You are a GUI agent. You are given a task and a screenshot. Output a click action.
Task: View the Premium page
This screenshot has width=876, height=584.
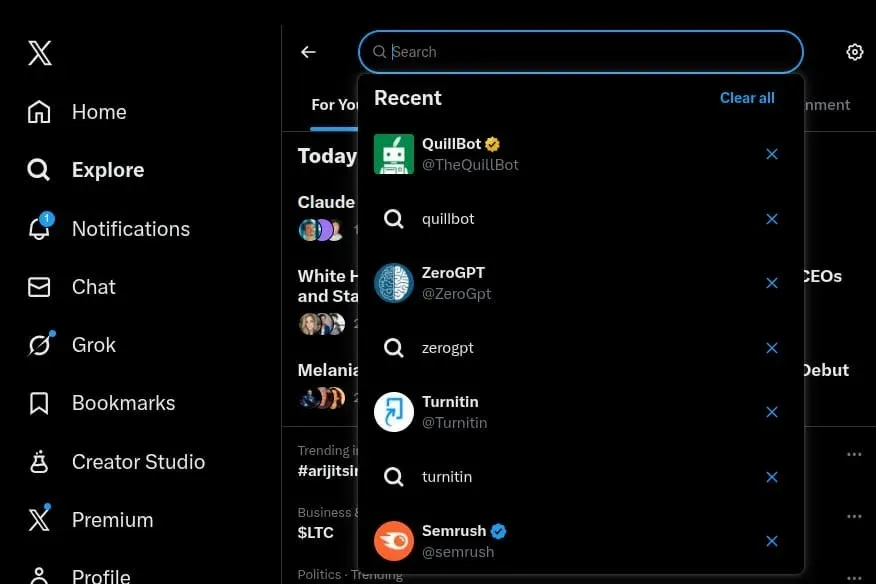click(112, 520)
